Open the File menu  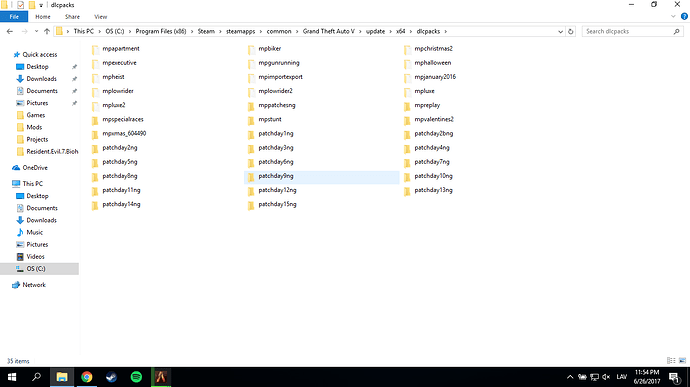pyautogui.click(x=14, y=17)
